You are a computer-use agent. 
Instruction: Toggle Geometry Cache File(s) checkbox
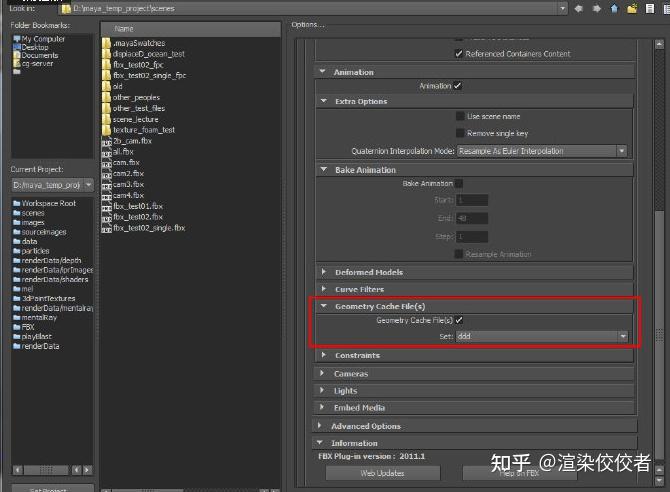(459, 320)
